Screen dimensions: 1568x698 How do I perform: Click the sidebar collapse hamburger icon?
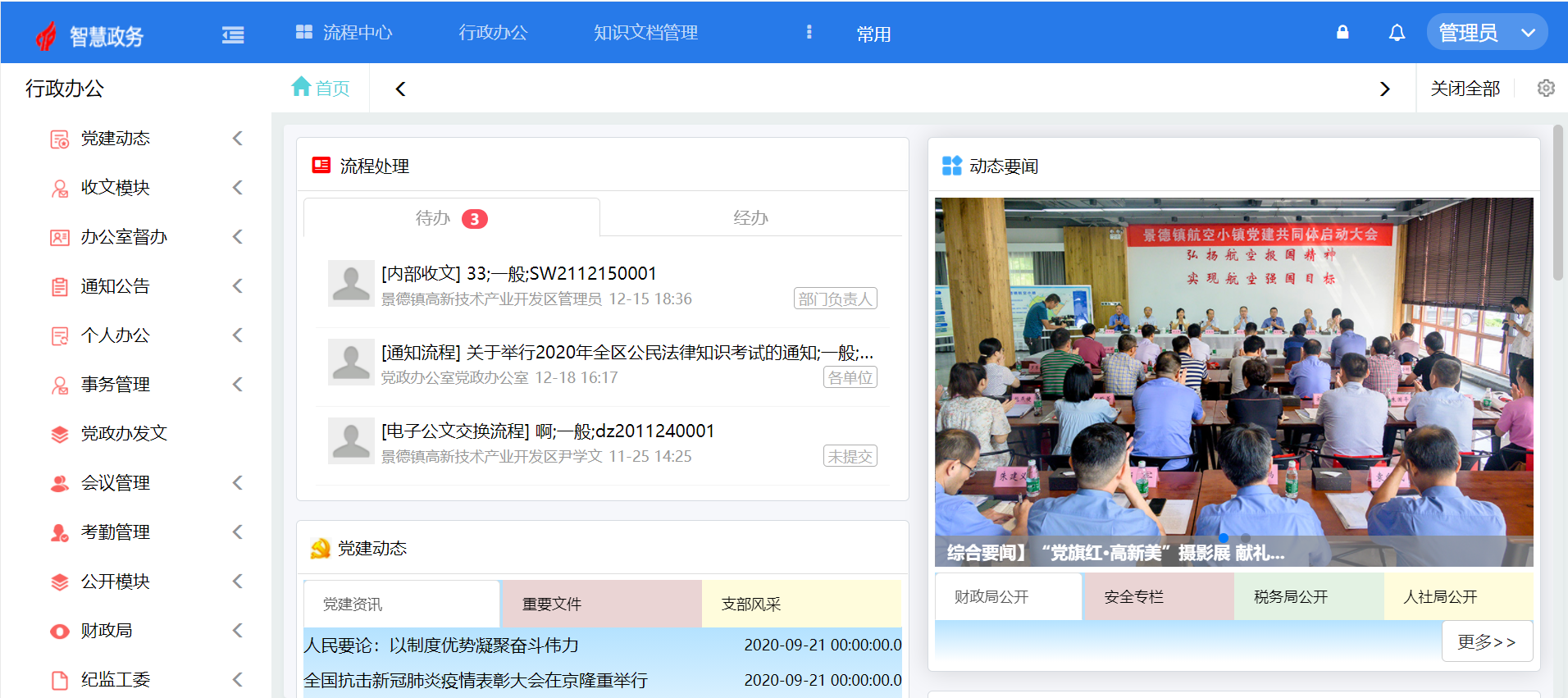pyautogui.click(x=233, y=34)
